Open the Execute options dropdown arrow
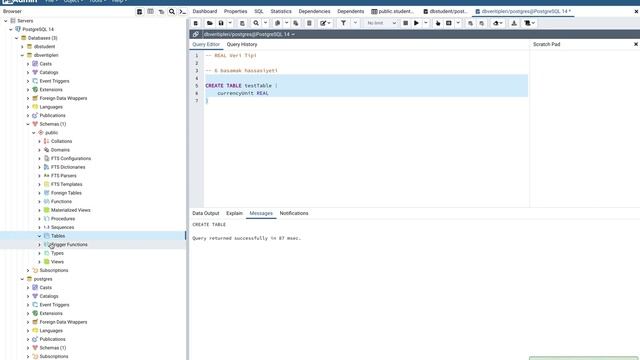The height and width of the screenshot is (360, 640). (426, 23)
